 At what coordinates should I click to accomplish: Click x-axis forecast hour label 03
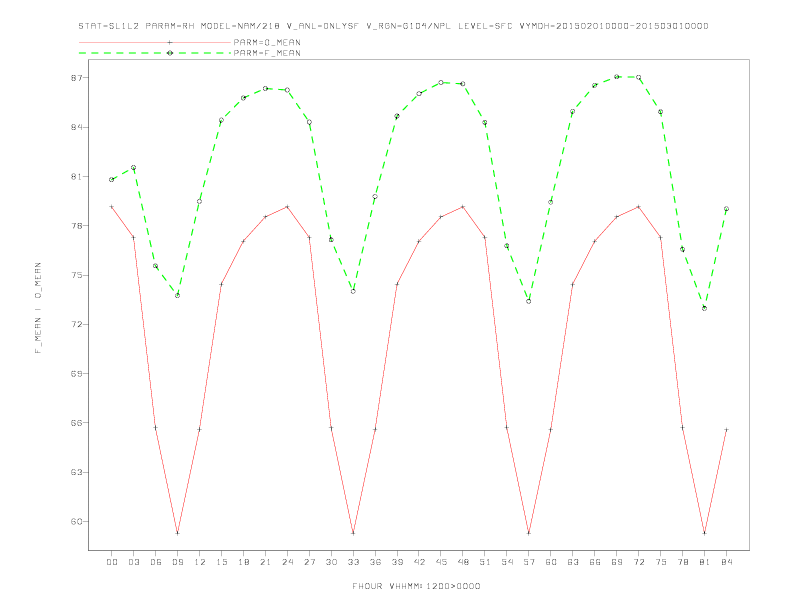(x=133, y=562)
